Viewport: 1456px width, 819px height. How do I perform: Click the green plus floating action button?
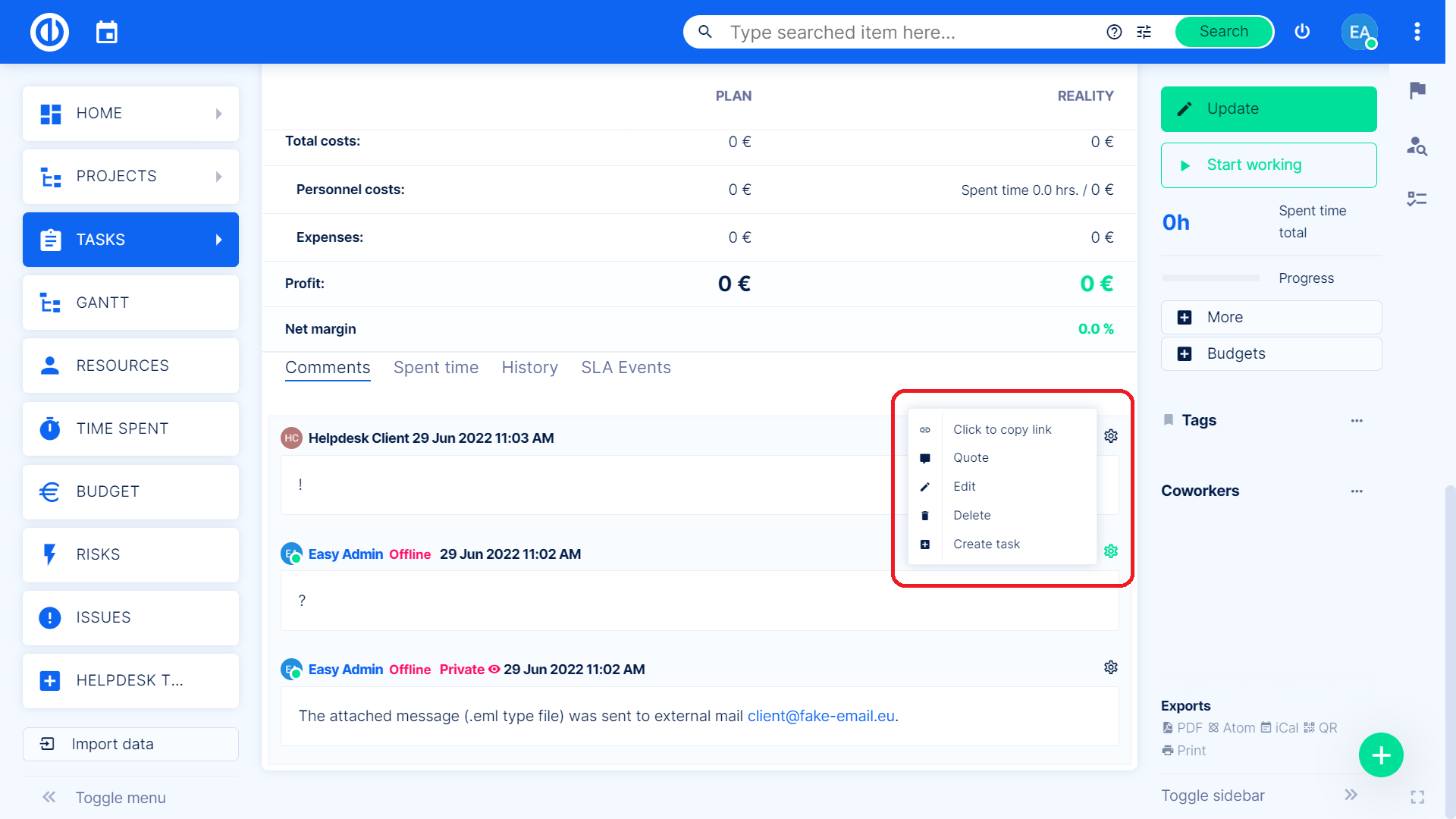(1381, 755)
